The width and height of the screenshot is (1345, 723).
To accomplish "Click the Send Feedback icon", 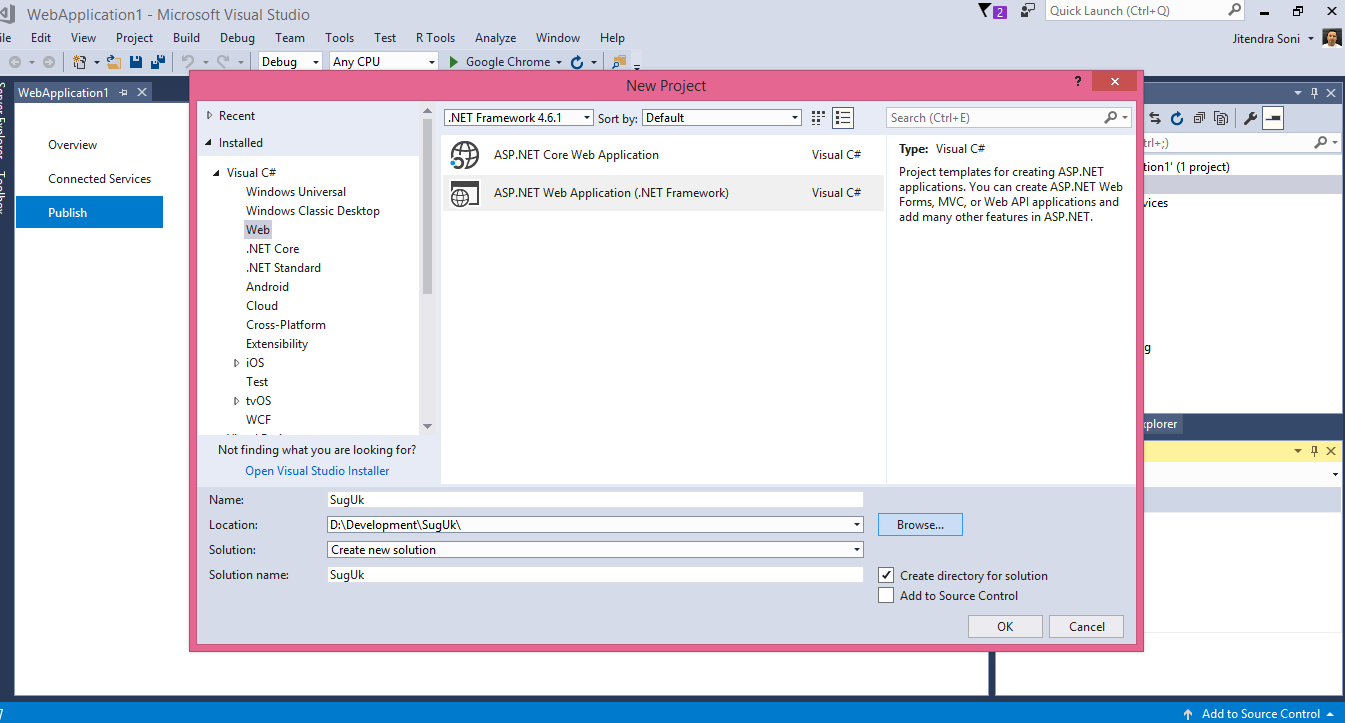I will (x=1028, y=11).
